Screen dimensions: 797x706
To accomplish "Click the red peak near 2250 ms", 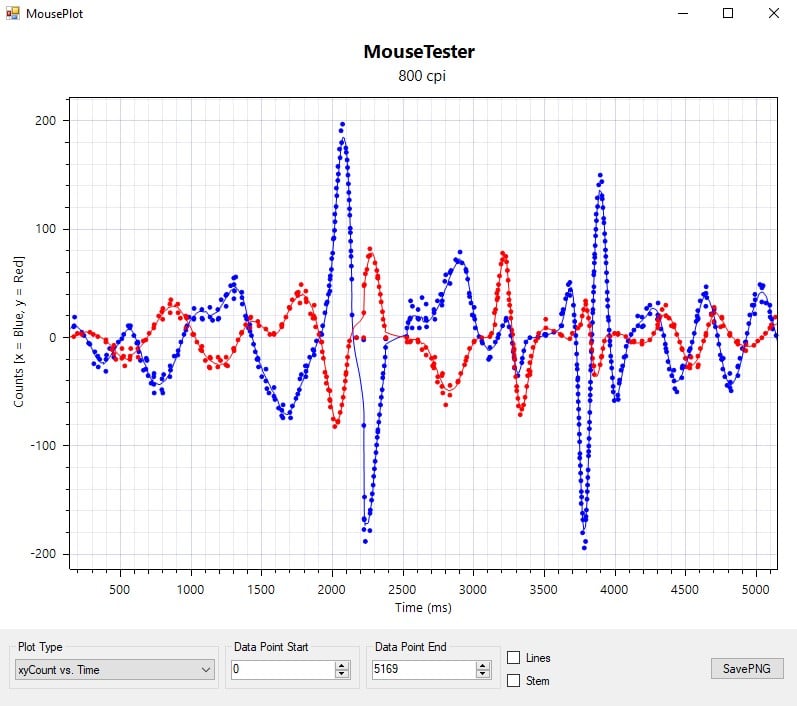I will pos(370,249).
